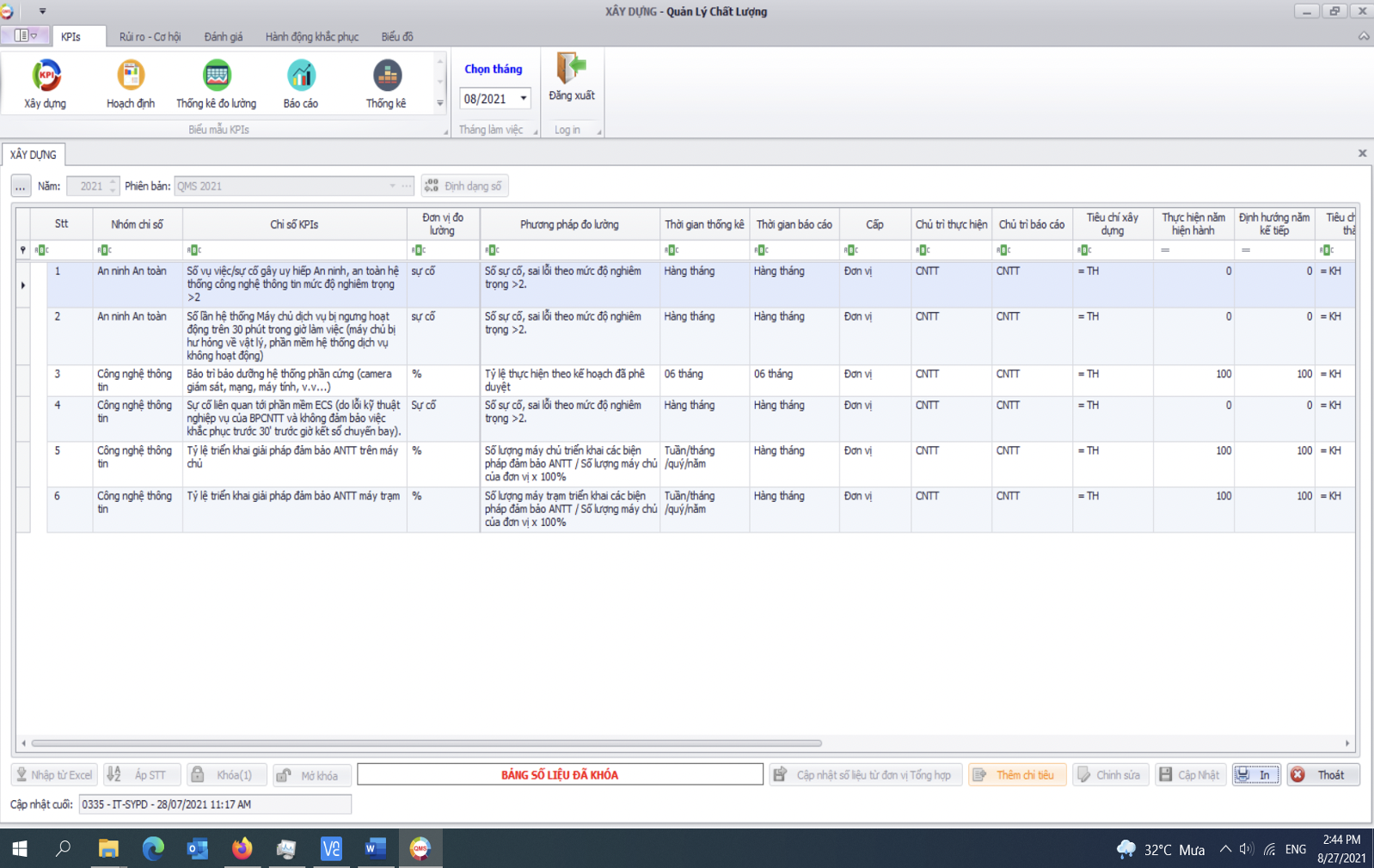Screen dimensions: 1374x868
Task: Close the XÂY DỰNG document panel
Action: (1362, 153)
